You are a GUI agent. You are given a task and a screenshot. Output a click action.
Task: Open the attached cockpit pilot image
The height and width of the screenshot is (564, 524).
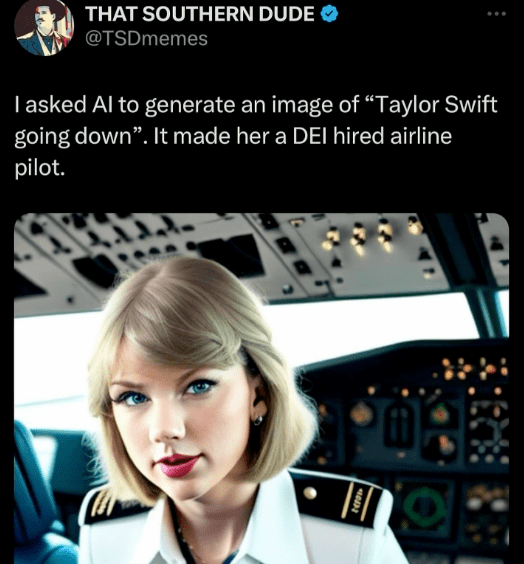pos(261,388)
